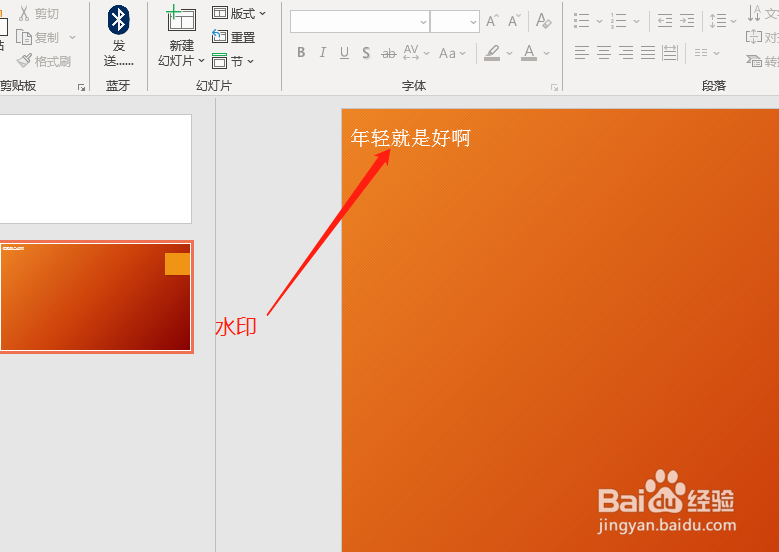Open the columns menu icon
Screen dimensions: 779x552
point(706,53)
